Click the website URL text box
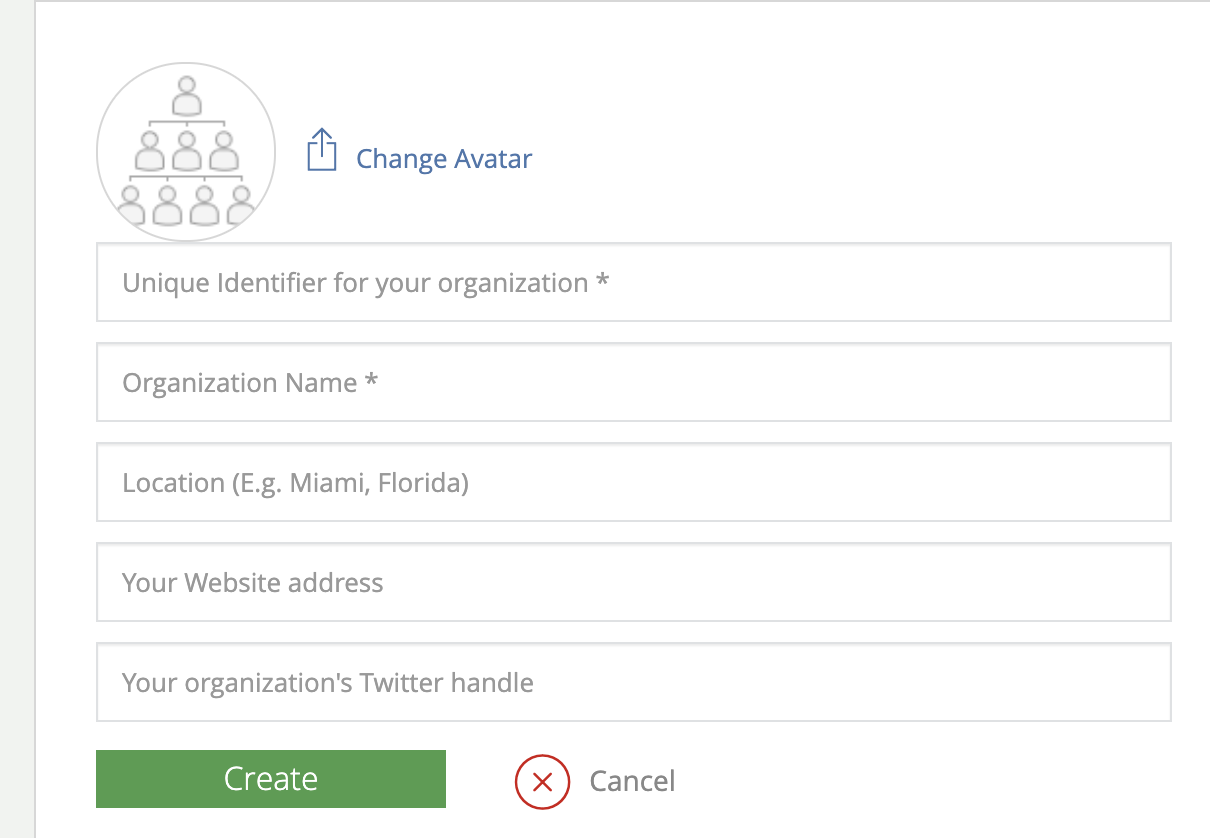The width and height of the screenshot is (1210, 838). pyautogui.click(x=634, y=582)
